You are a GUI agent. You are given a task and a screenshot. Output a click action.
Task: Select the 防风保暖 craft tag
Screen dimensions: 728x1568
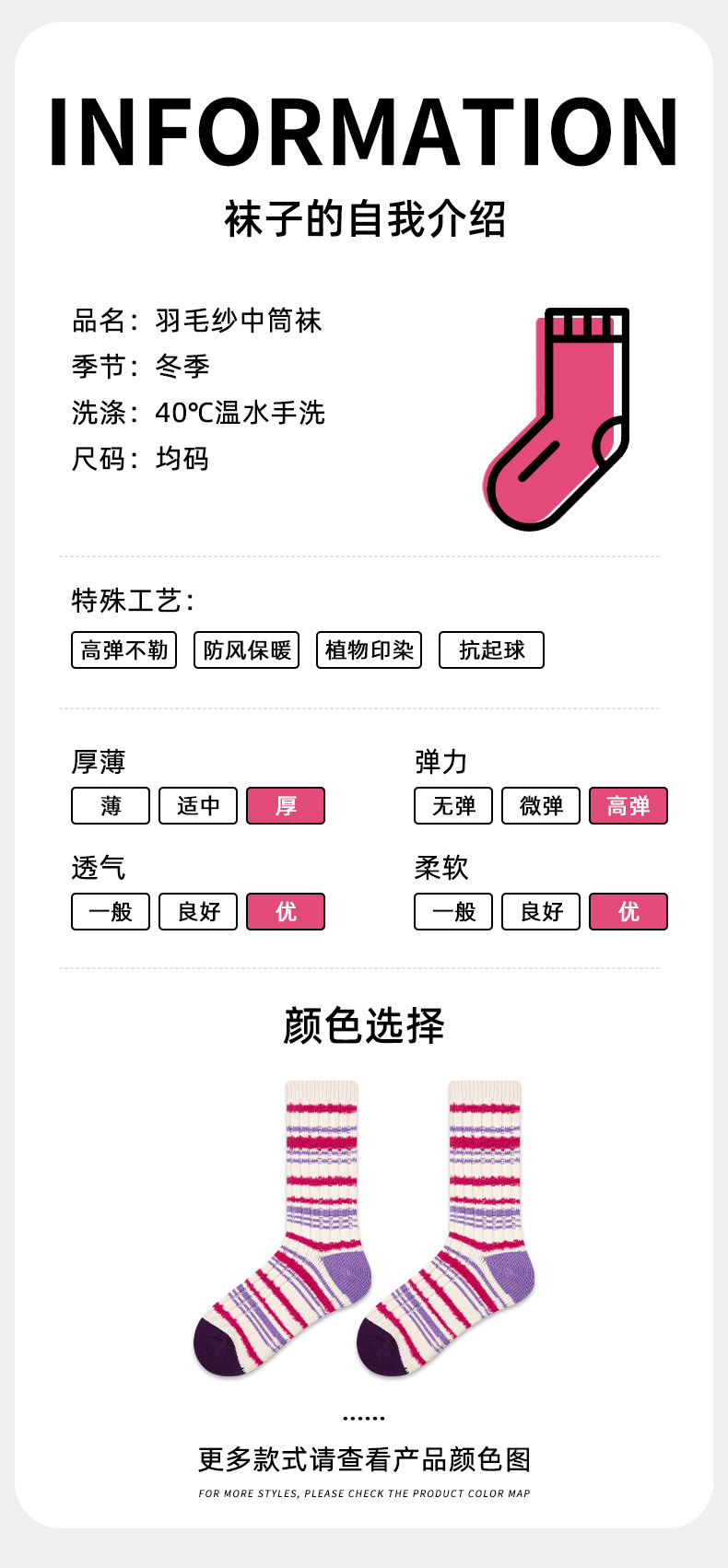coord(246,650)
